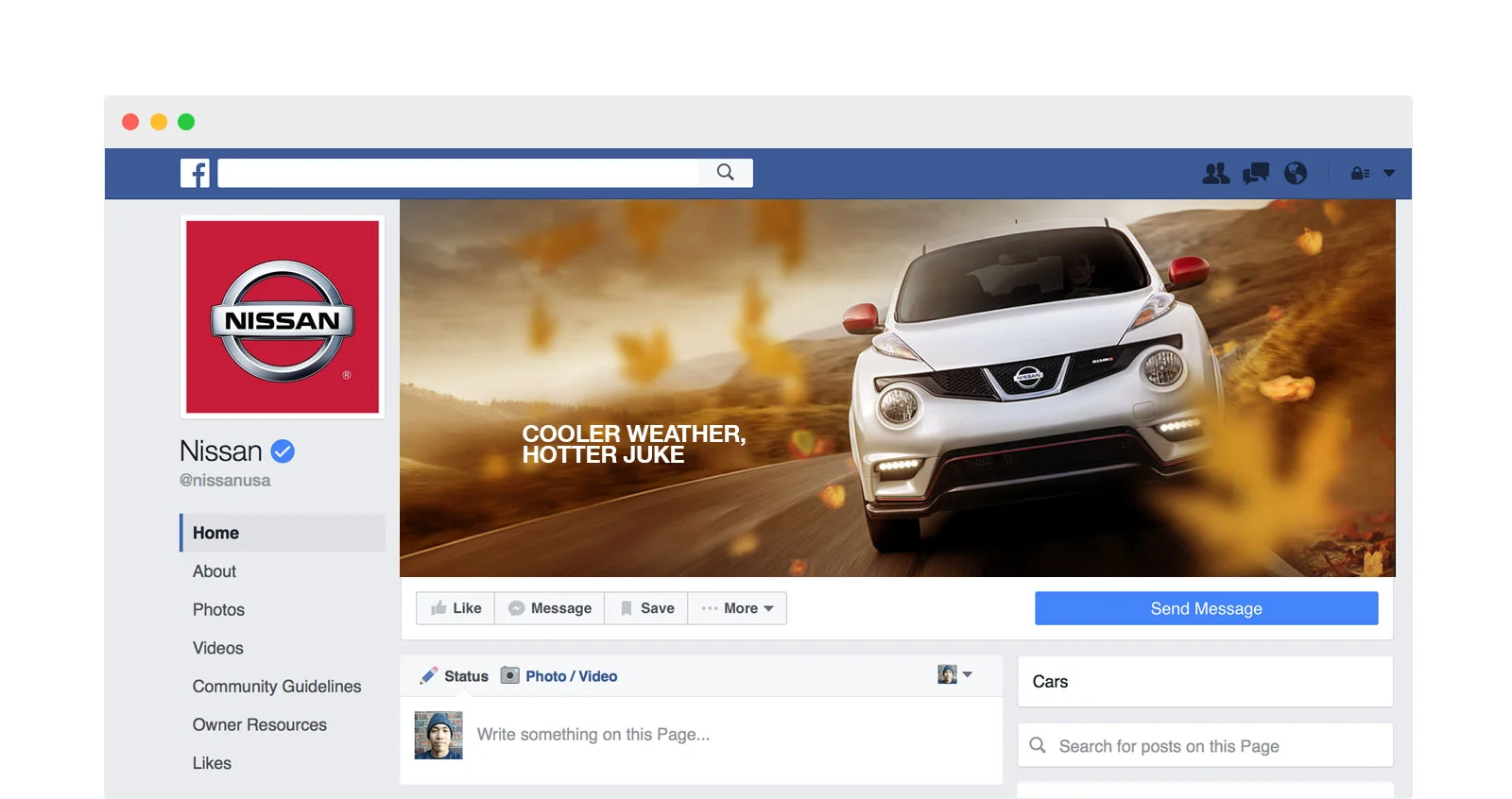The image size is (1512, 799).
Task: Click the top Facebook search field
Action: coord(458,173)
